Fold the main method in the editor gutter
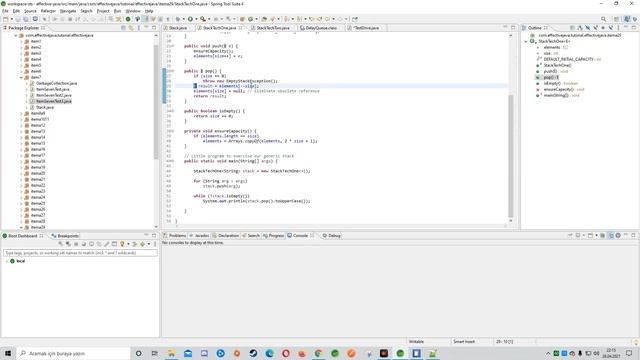The width and height of the screenshot is (640, 360). 173,161
